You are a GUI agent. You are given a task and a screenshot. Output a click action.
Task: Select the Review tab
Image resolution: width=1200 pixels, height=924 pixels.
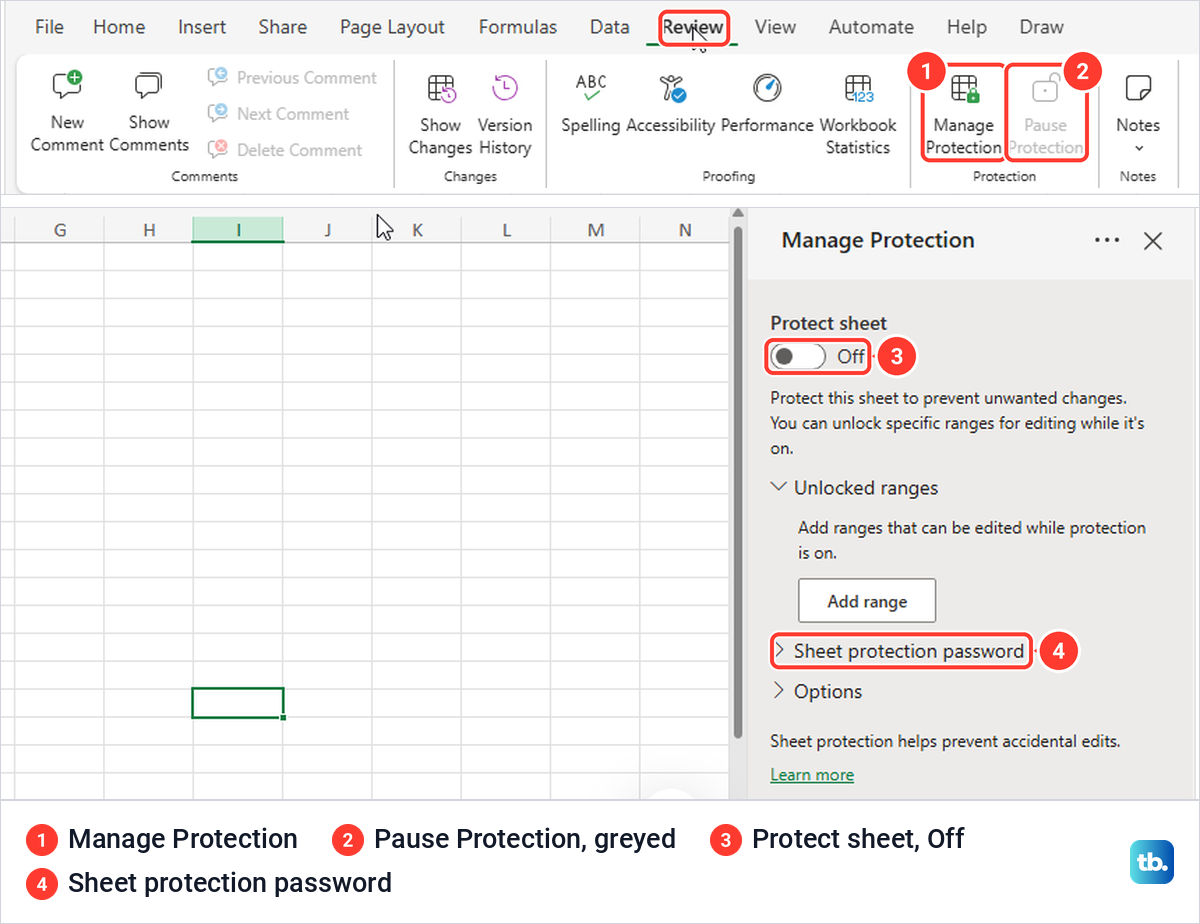(693, 27)
